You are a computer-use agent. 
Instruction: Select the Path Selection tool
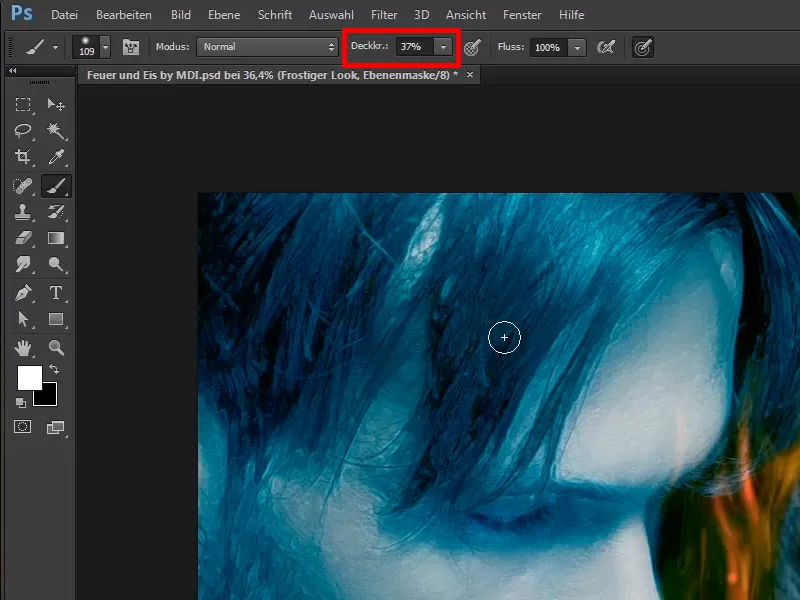22,319
